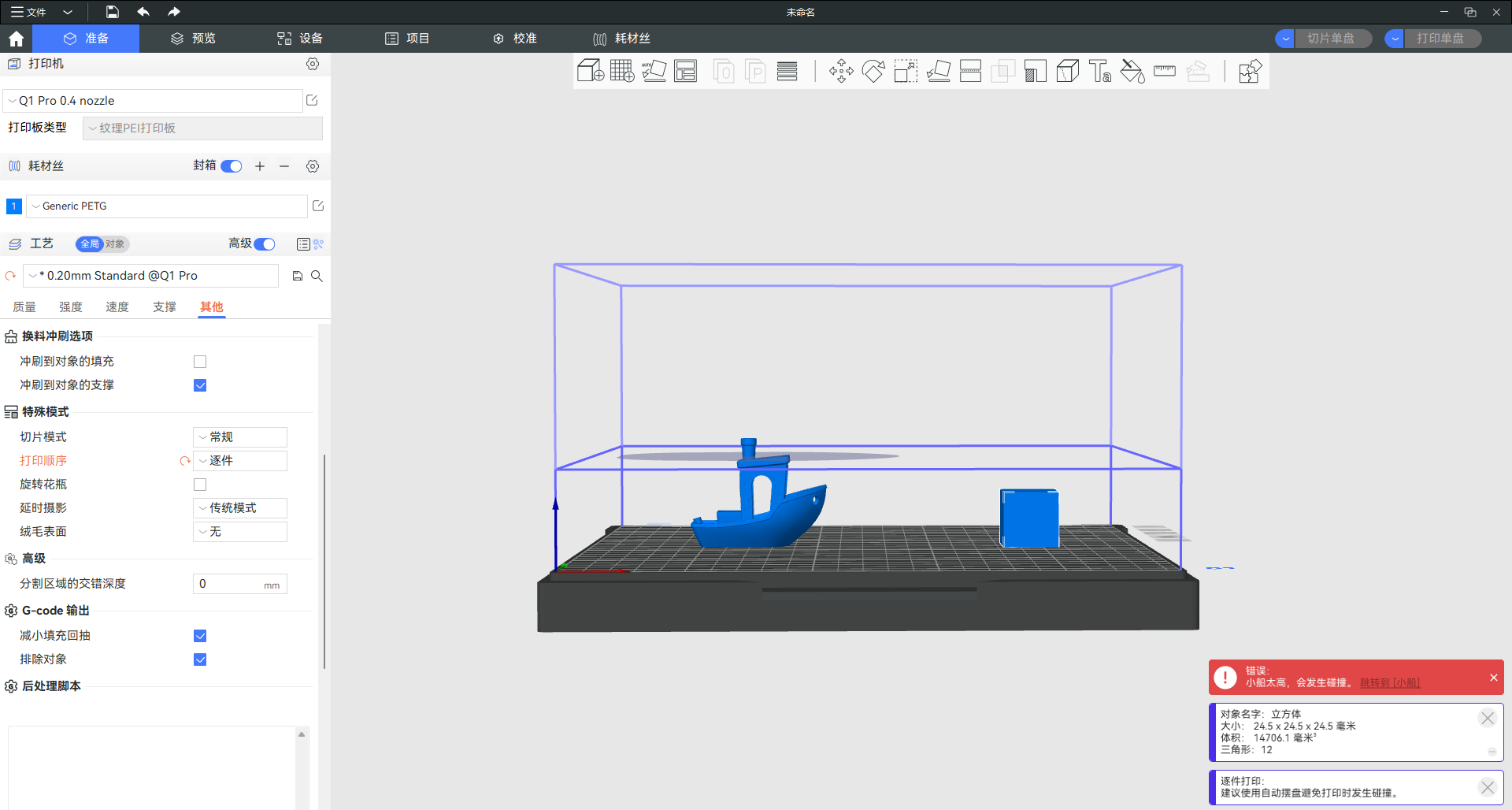Select the Measure ruler tool
This screenshot has width=1512, height=810.
(1164, 71)
